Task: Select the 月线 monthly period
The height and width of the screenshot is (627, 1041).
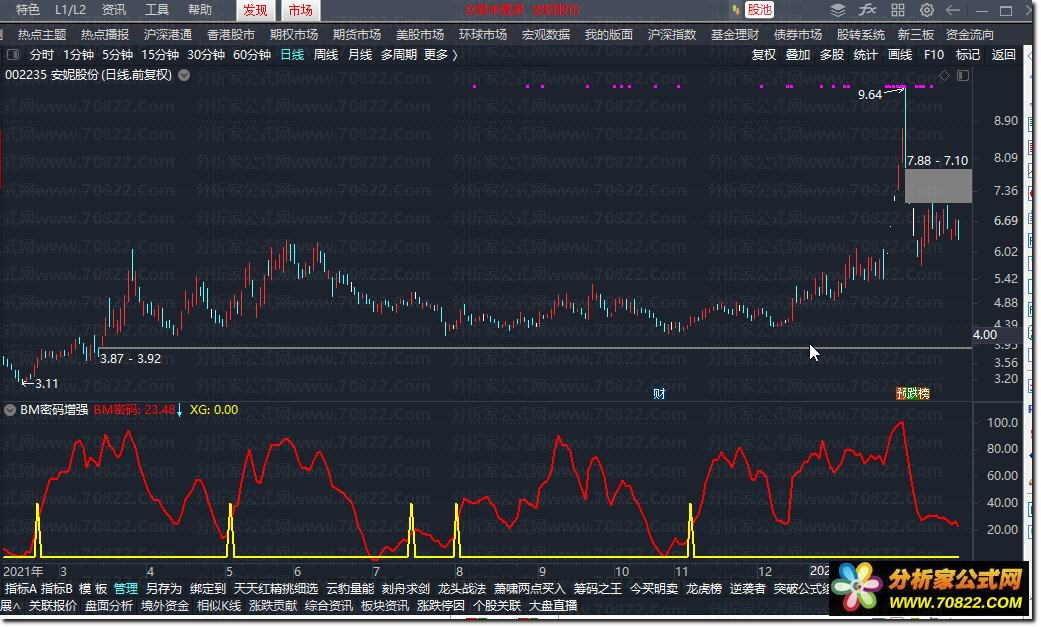Action: [x=360, y=54]
